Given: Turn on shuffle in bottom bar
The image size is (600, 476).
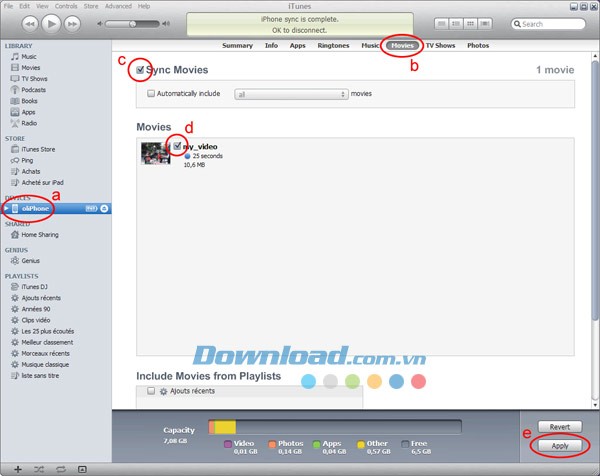Looking at the screenshot, I should [x=39, y=468].
